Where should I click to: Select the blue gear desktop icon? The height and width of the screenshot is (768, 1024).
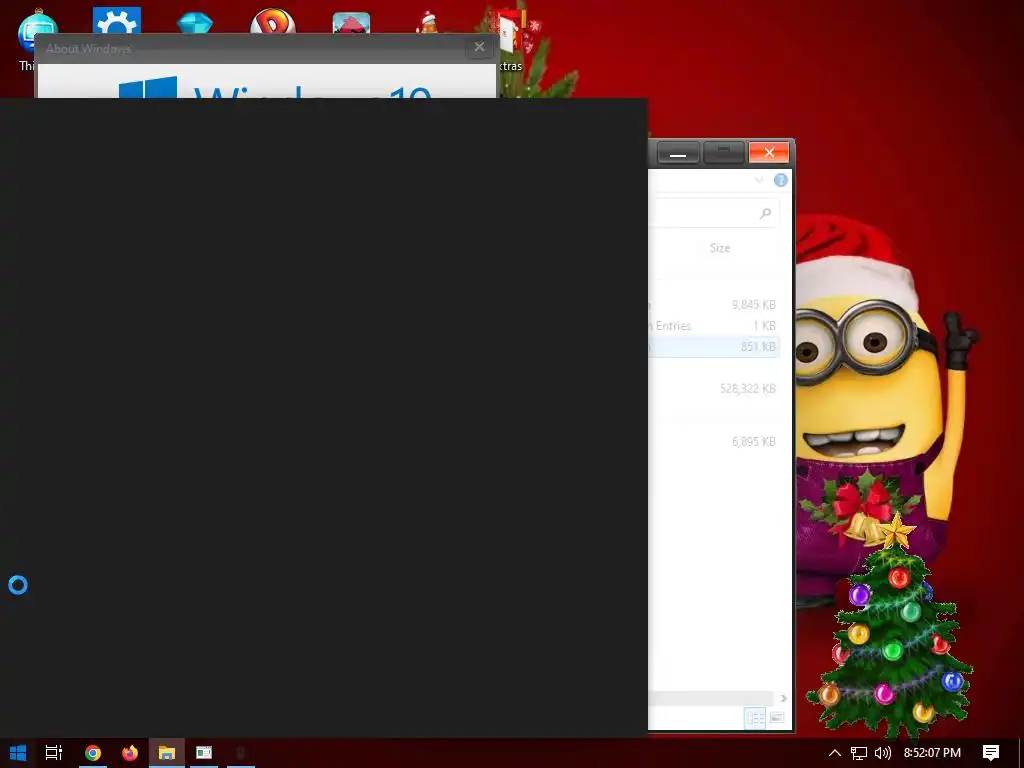(x=117, y=21)
